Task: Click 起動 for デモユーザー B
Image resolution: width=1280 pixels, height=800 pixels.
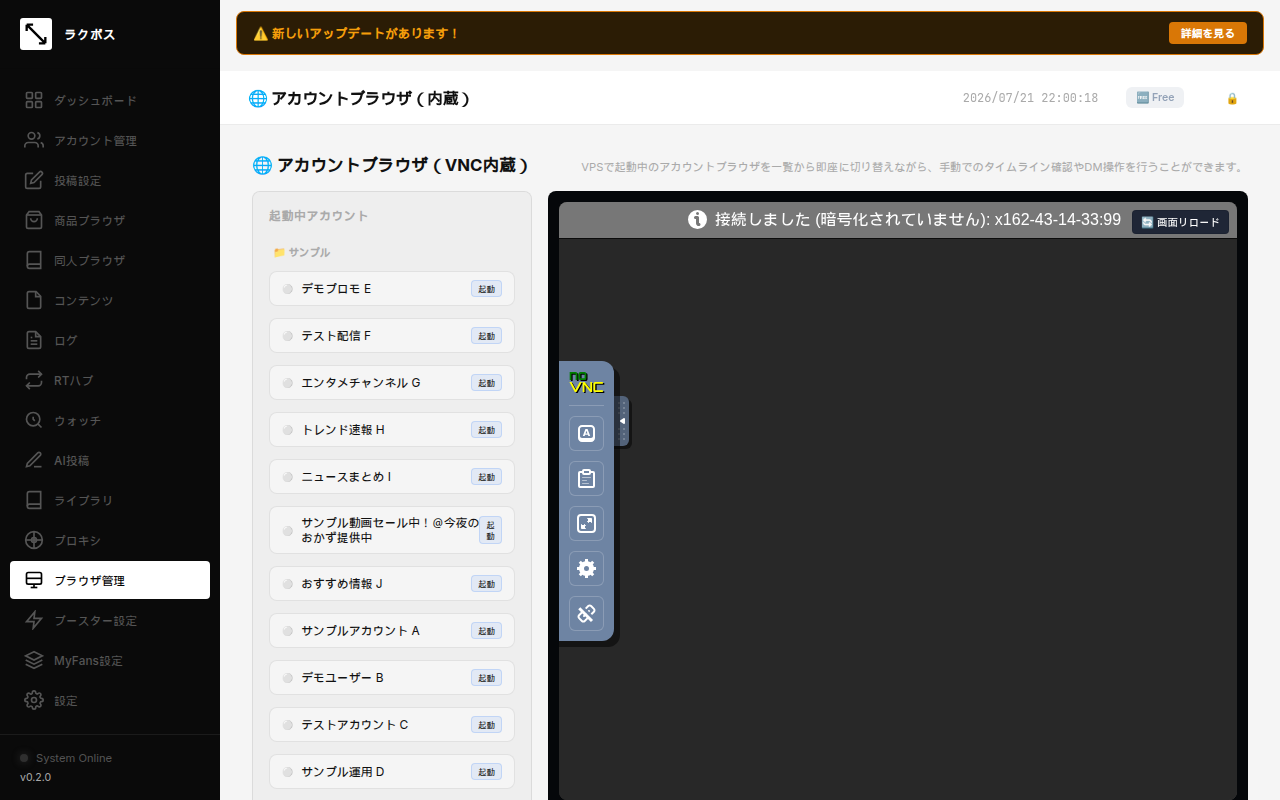Action: pos(487,678)
